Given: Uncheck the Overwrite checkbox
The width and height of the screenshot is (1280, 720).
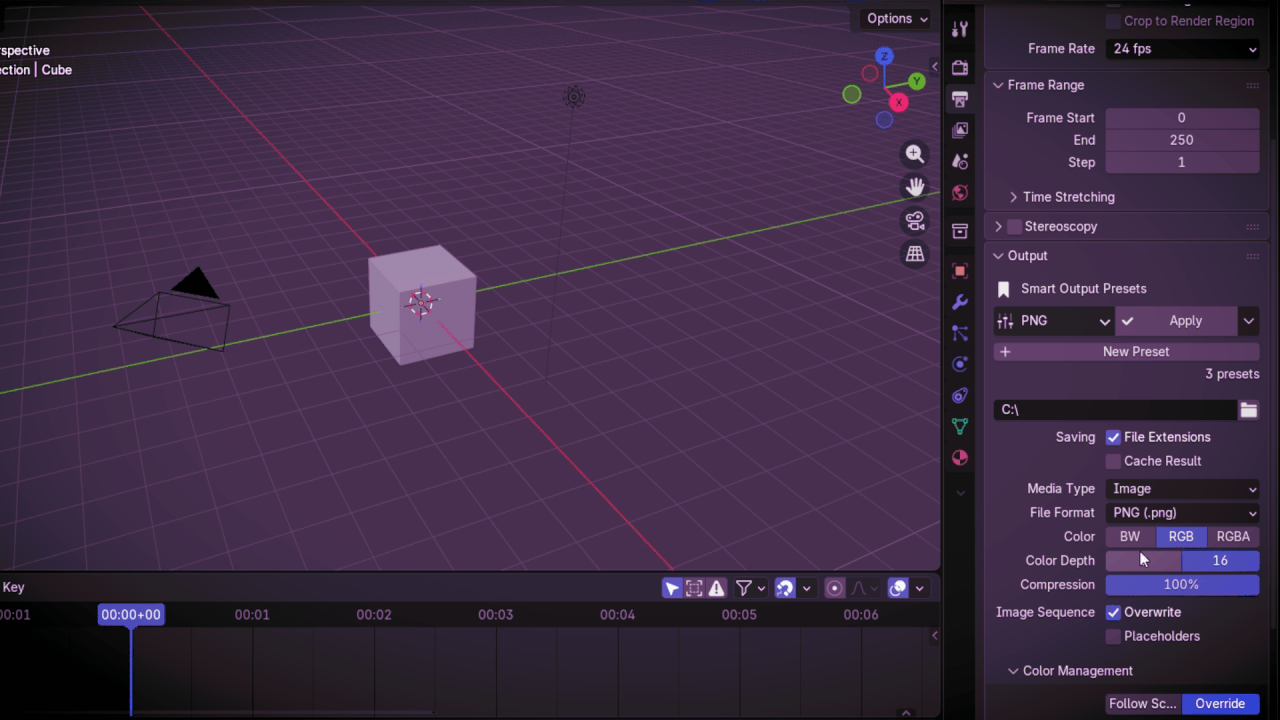Looking at the screenshot, I should click(1113, 612).
